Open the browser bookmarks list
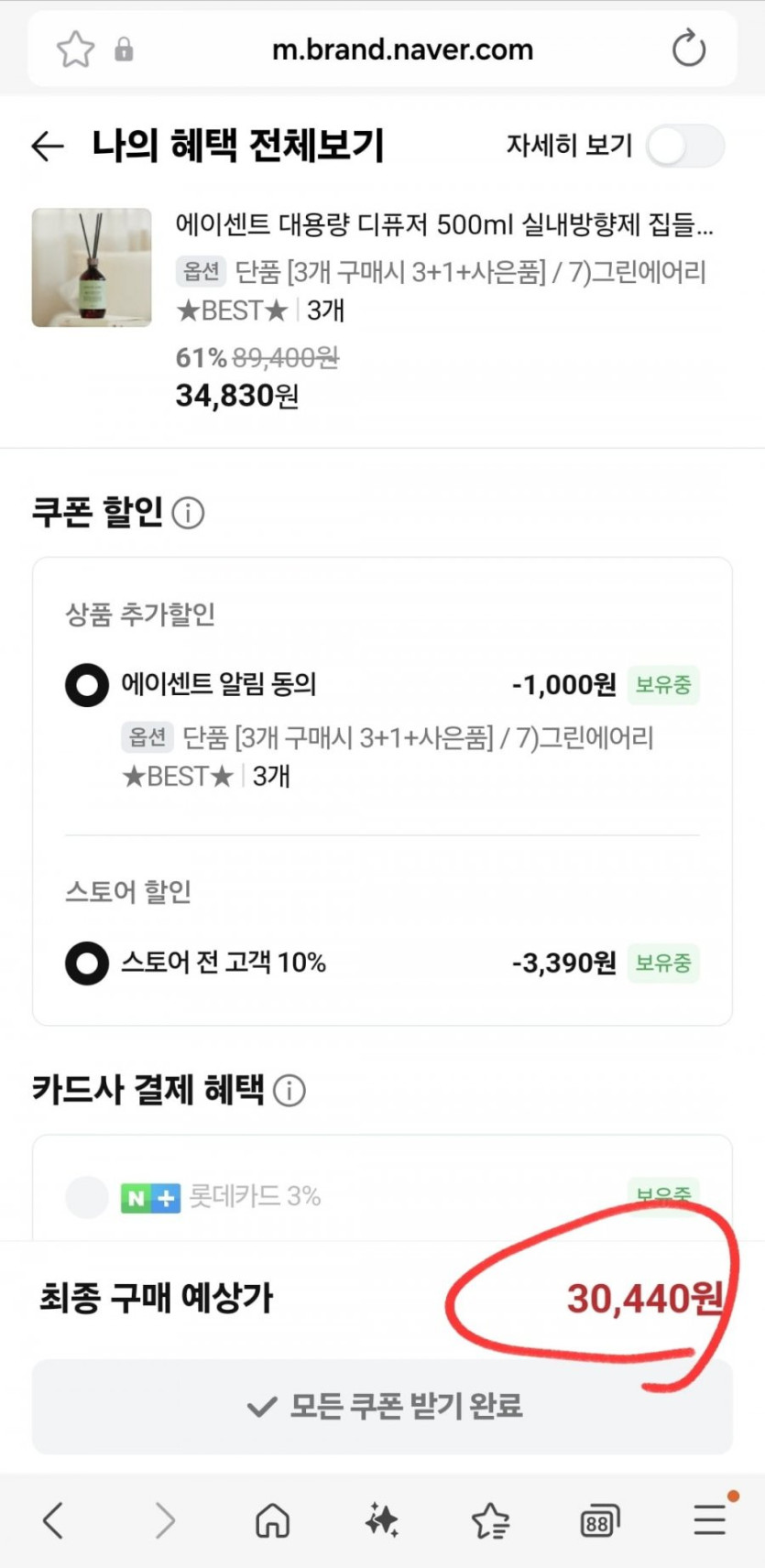Screen dimensions: 765x1568 pyautogui.click(x=490, y=1521)
